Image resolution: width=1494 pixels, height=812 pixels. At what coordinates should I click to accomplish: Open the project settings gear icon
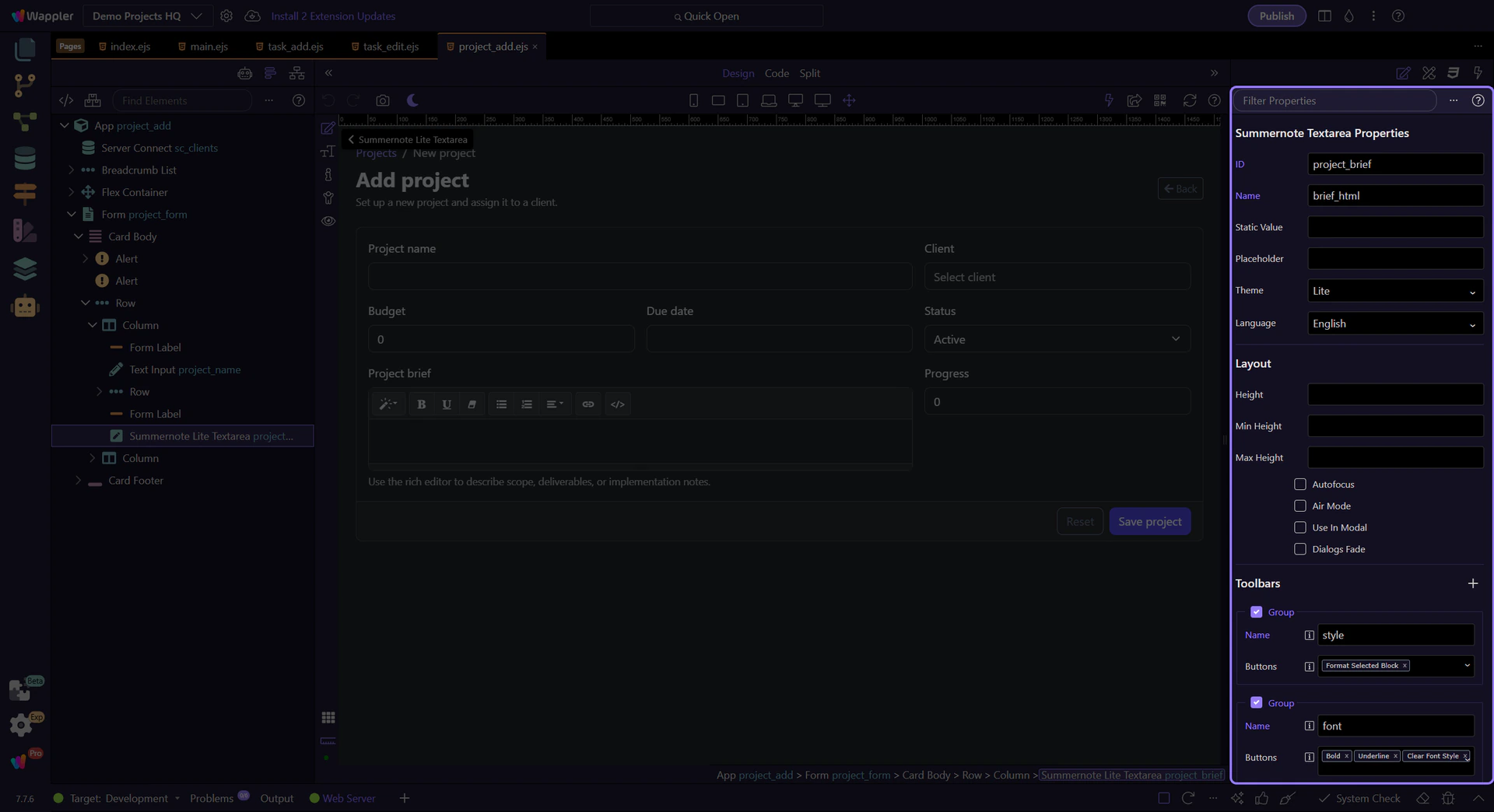tap(226, 16)
